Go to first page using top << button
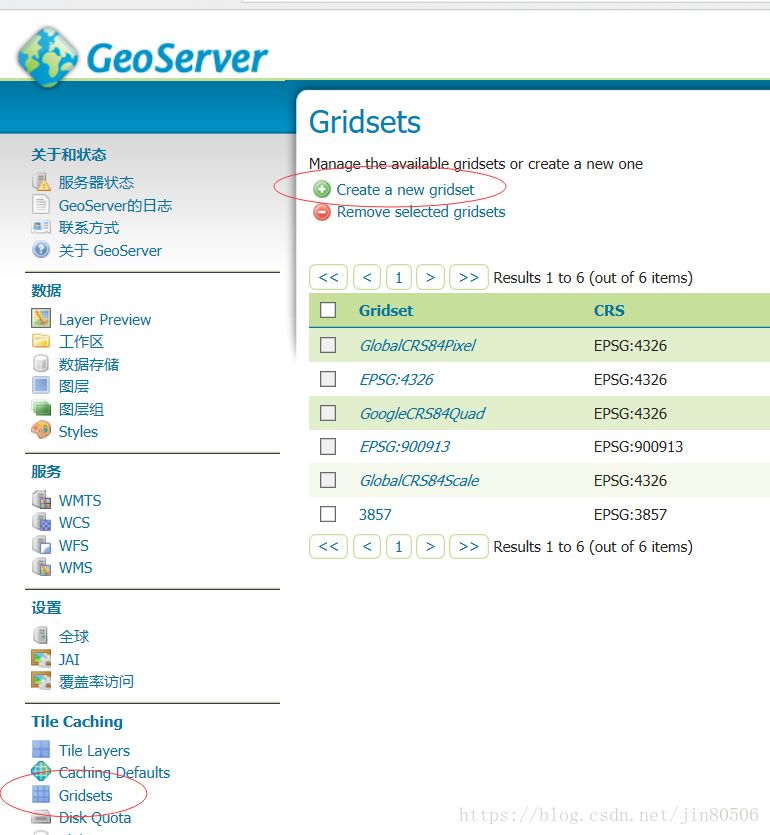 329,277
